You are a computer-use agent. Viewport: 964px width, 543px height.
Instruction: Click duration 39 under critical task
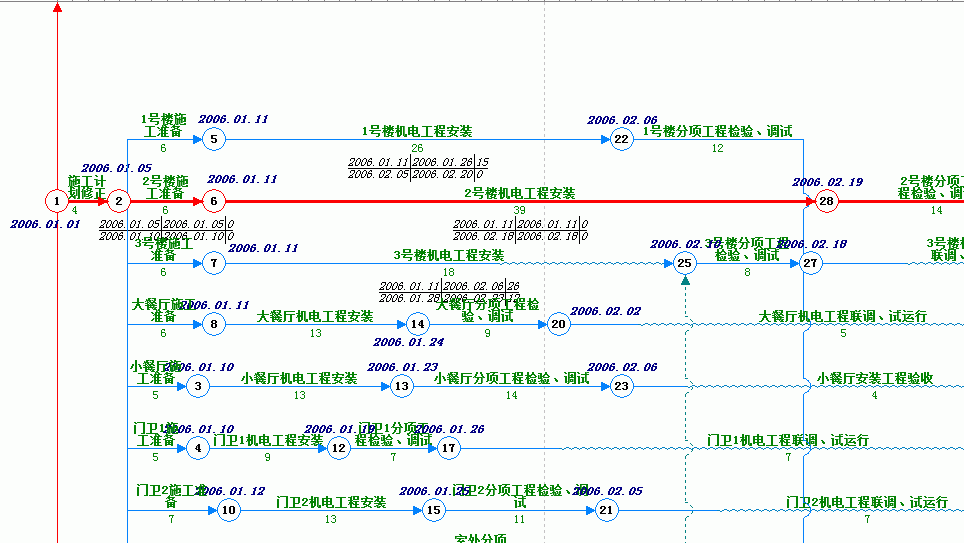[x=520, y=210]
